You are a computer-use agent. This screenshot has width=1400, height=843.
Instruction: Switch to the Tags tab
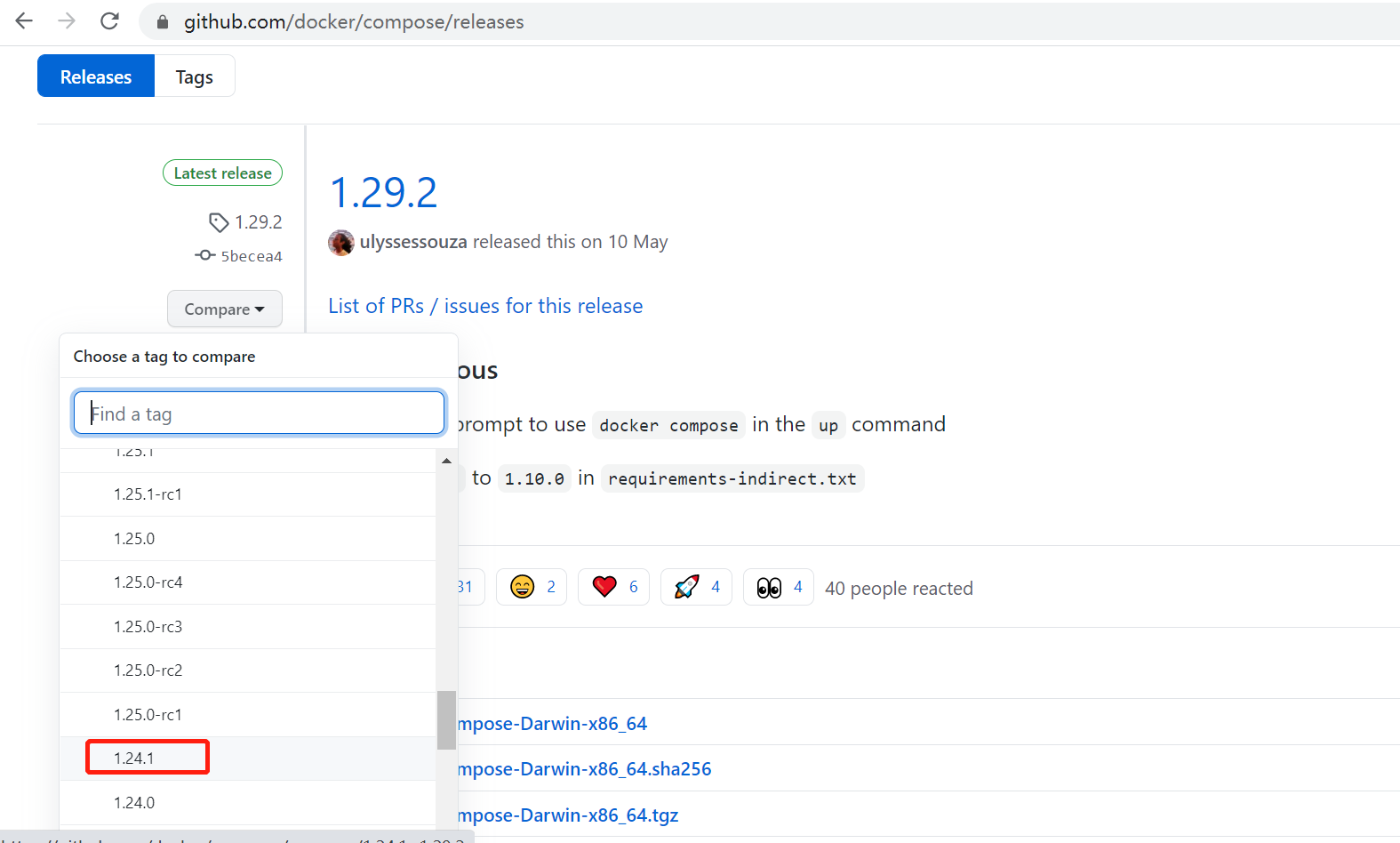click(195, 76)
